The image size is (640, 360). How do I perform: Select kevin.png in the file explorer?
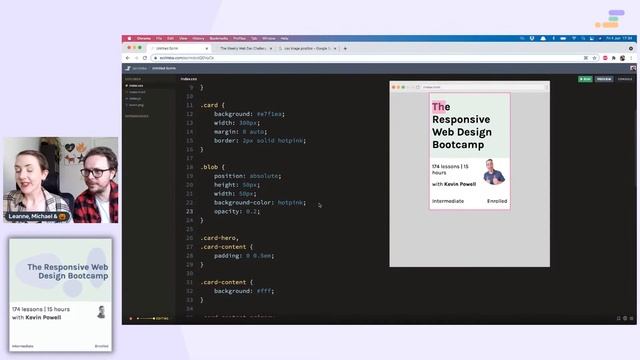pos(136,105)
